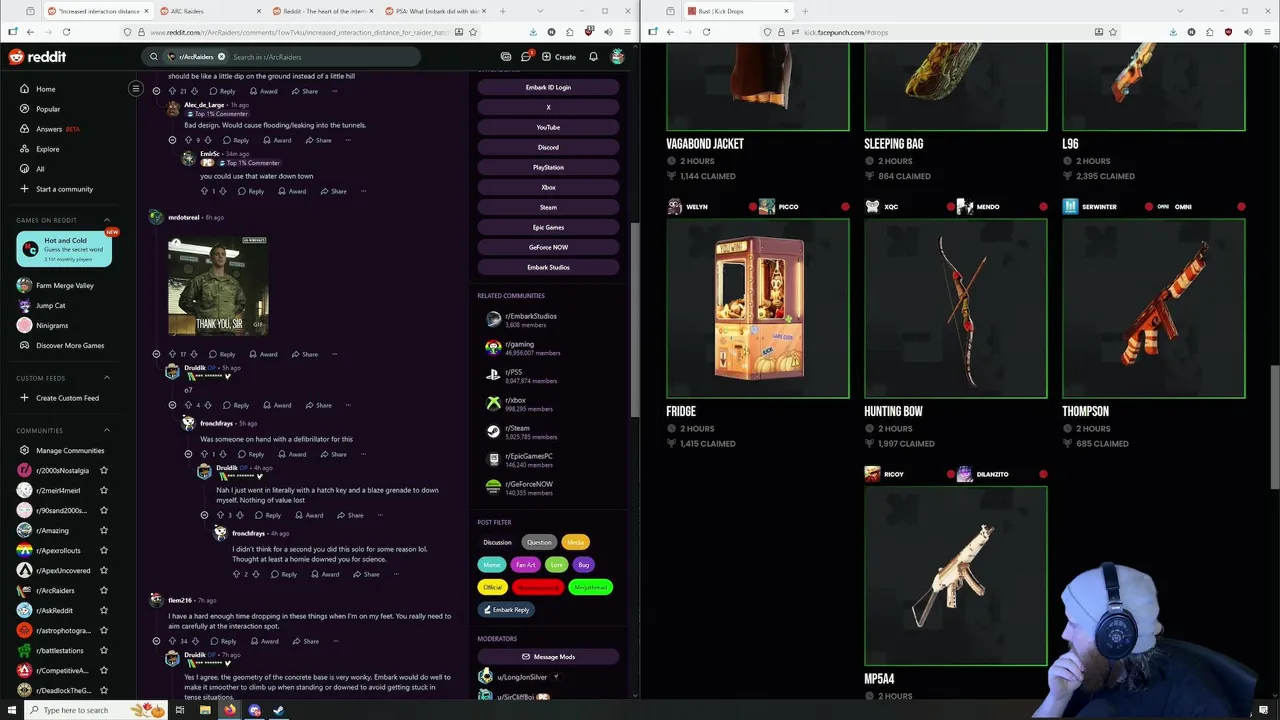
Task: Favorite r/2meirl4meirl with star
Action: [x=104, y=490]
